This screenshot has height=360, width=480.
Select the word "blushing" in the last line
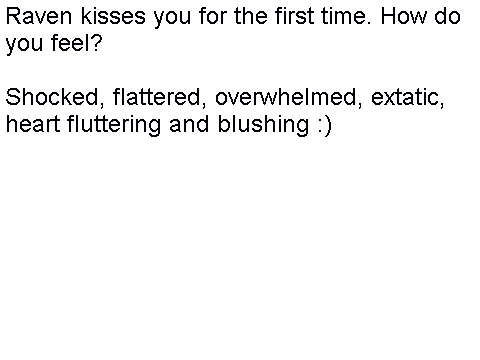click(263, 126)
